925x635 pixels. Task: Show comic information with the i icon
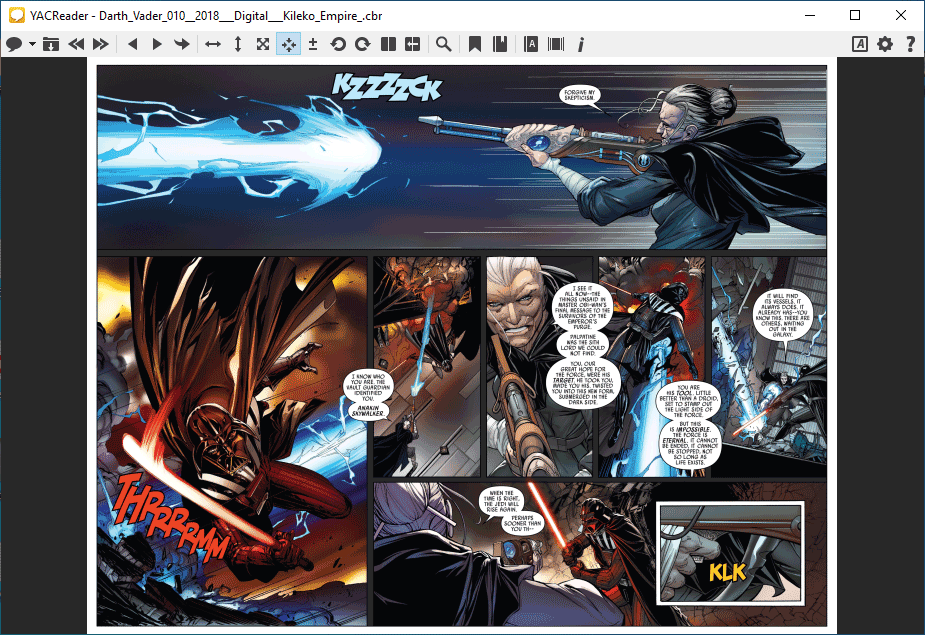[581, 44]
